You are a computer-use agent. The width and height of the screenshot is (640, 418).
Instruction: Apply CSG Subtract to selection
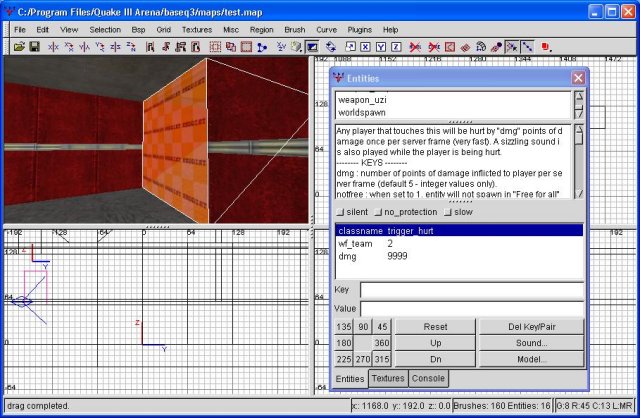215,47
